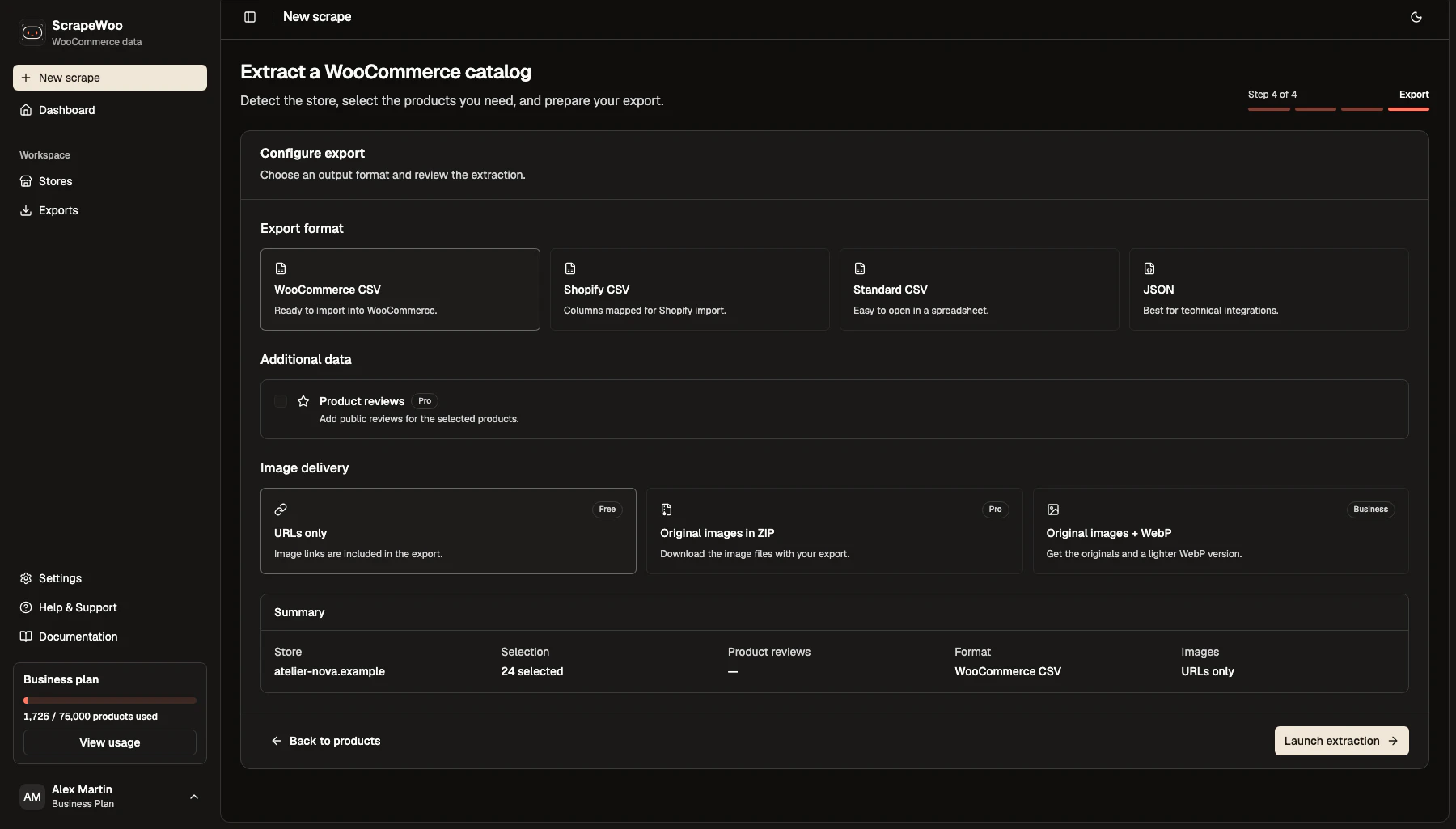Select Original images in ZIP delivery
Viewport: 1456px width, 829px height.
tap(835, 531)
